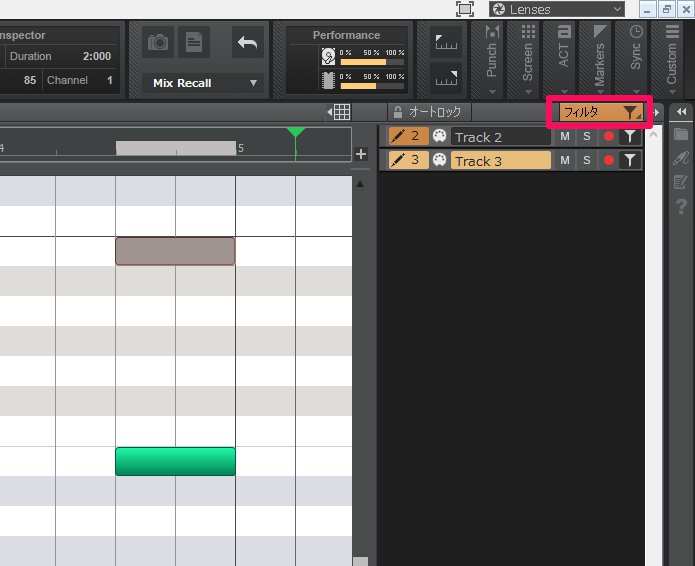This screenshot has width=695, height=566.
Task: Collapse the browser with double arrow icon
Action: click(x=681, y=112)
